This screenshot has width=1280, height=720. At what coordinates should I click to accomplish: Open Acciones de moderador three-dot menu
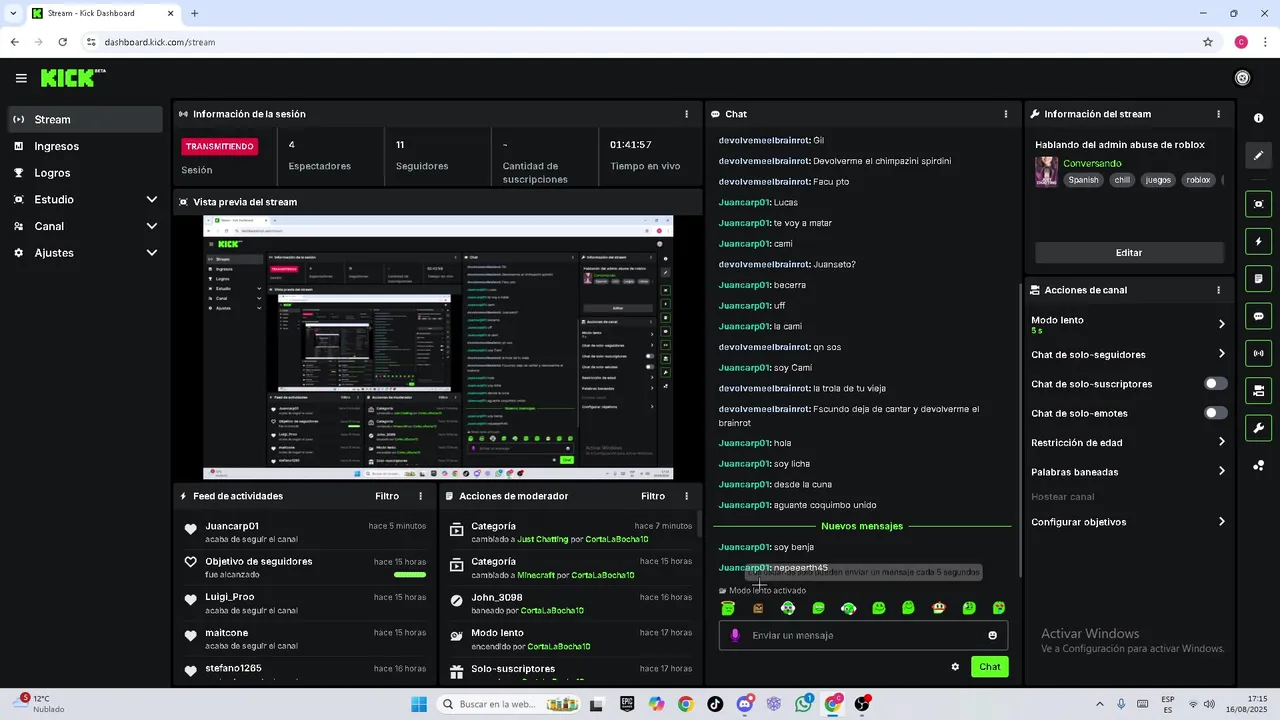point(686,496)
